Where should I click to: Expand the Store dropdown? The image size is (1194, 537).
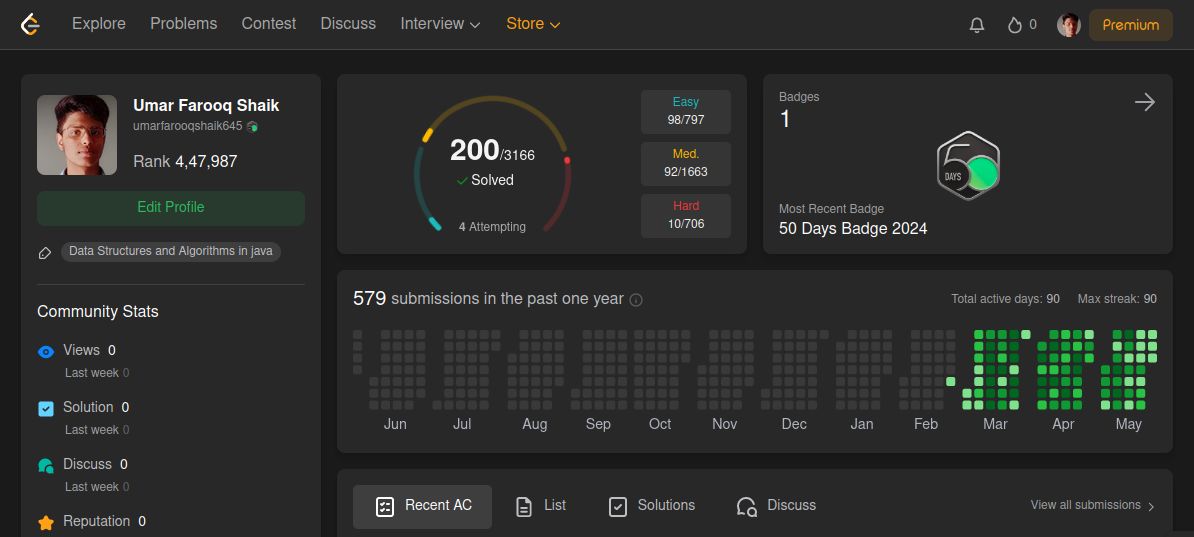[x=533, y=24]
